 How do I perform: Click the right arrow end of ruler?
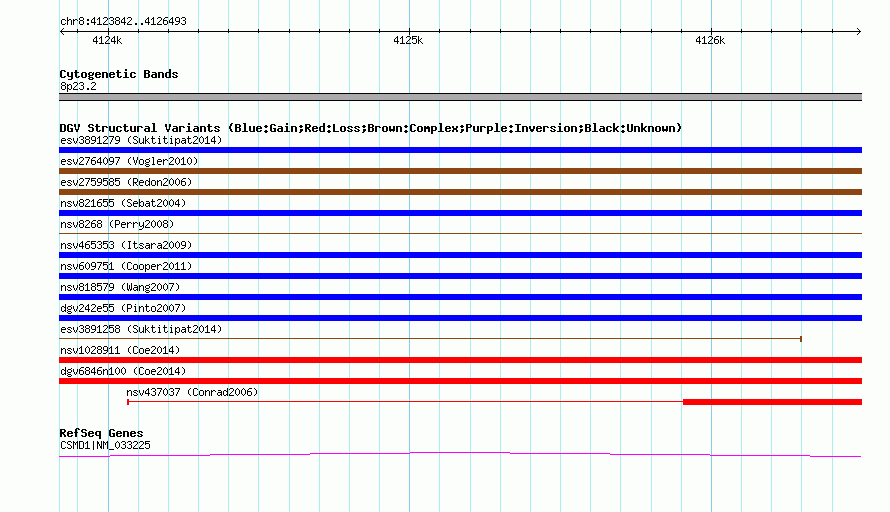[859, 31]
